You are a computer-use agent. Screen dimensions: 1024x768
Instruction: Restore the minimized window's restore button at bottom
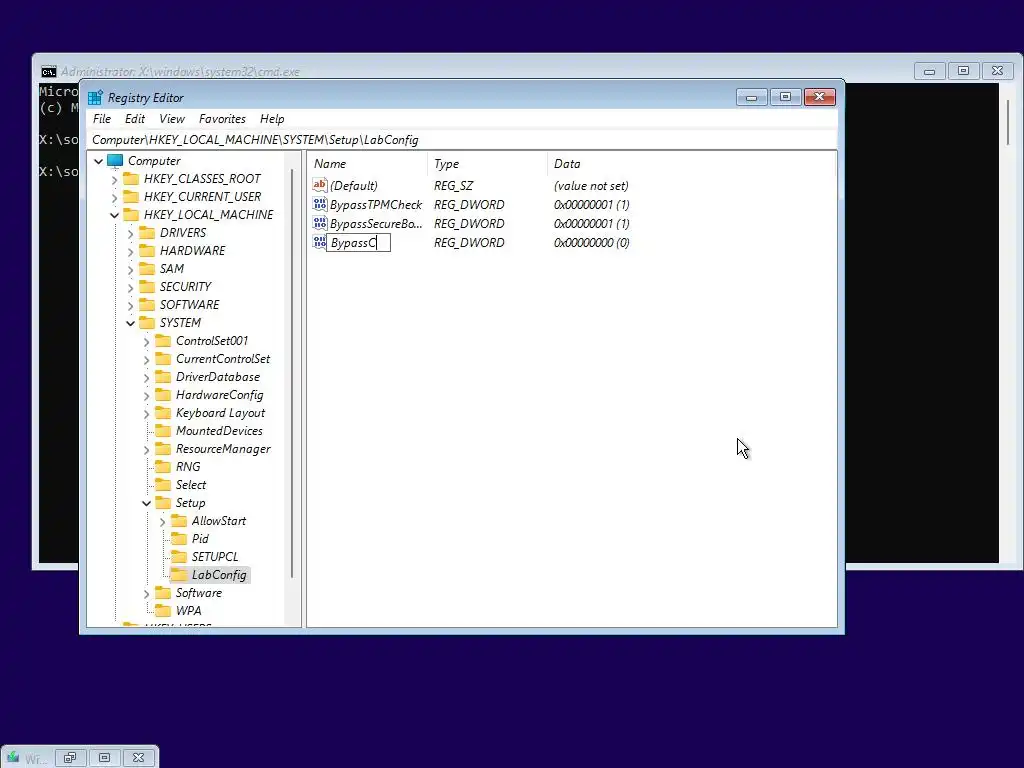click(x=70, y=758)
